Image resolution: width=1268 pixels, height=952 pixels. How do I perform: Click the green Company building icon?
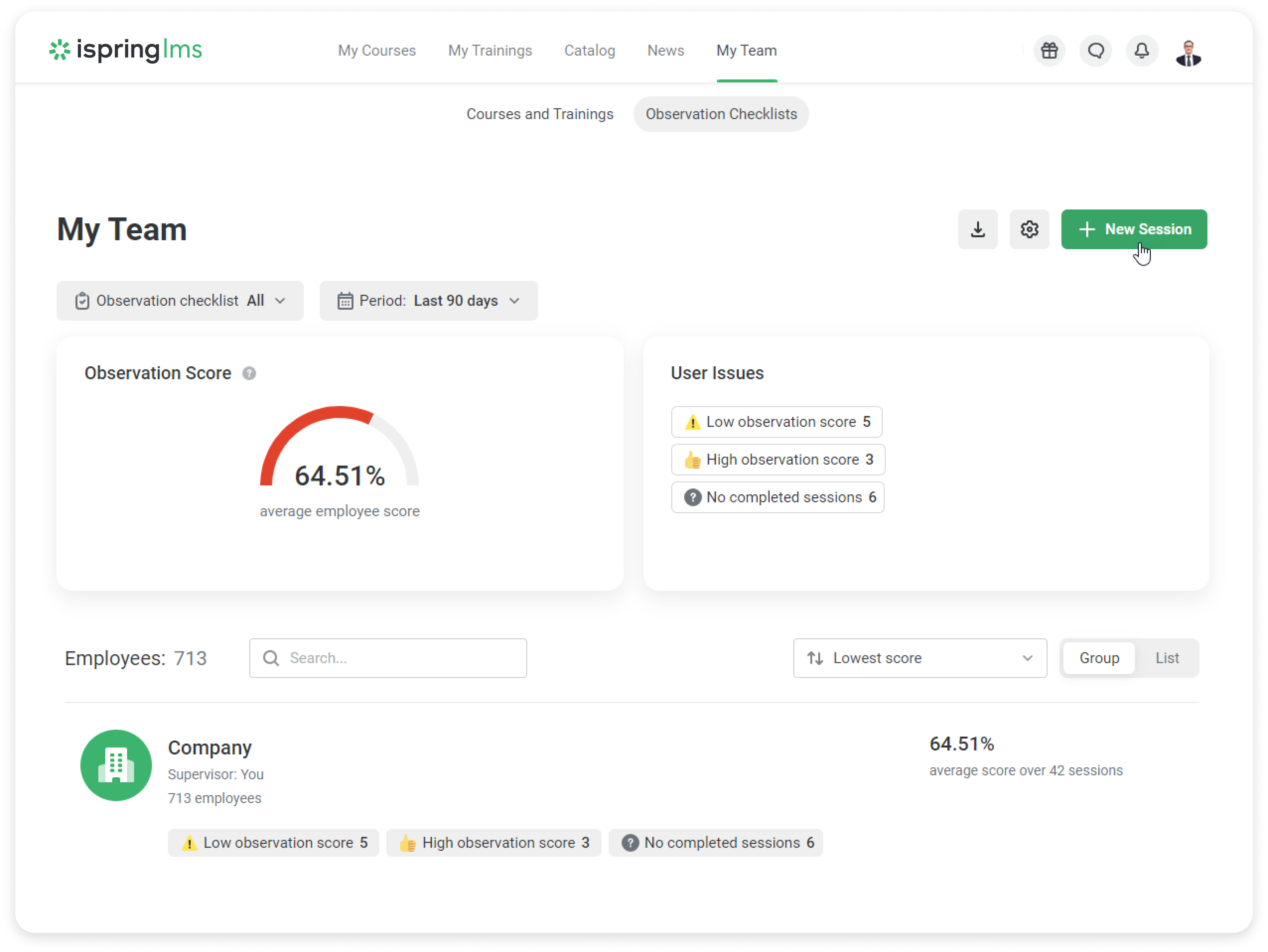(116, 765)
